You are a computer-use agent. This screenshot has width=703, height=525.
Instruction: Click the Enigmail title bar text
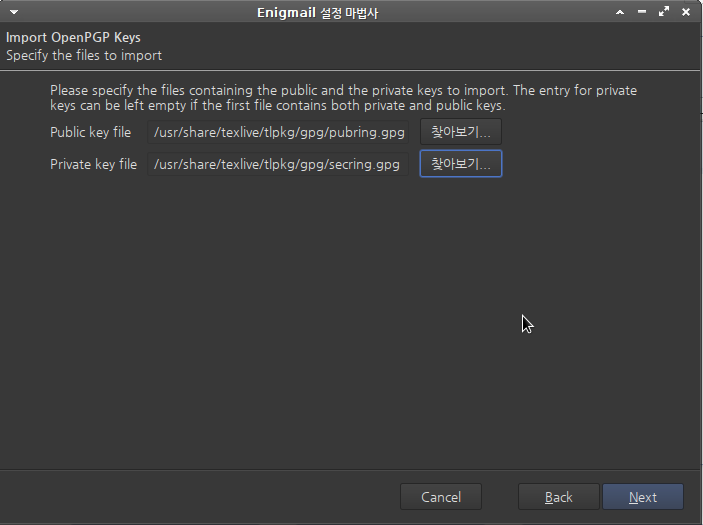coord(317,13)
